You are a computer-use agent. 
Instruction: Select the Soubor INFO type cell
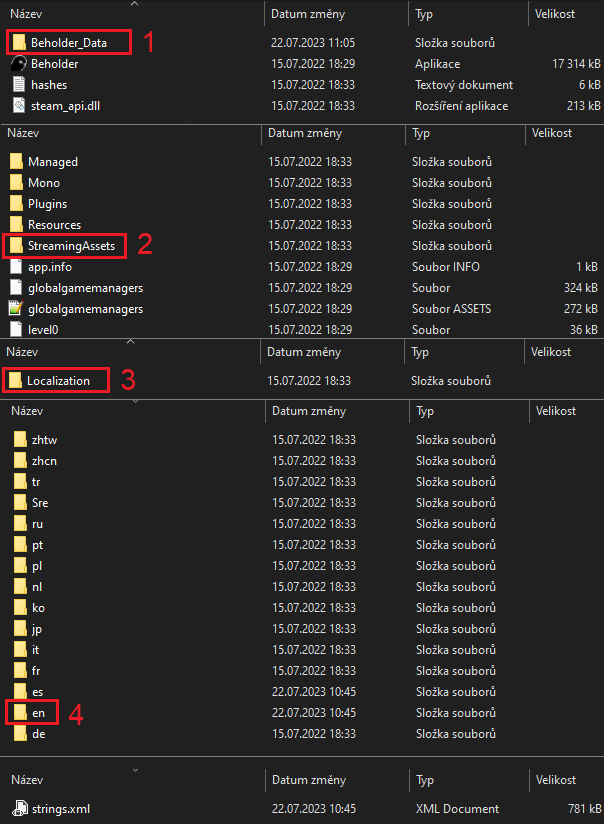[x=446, y=266]
